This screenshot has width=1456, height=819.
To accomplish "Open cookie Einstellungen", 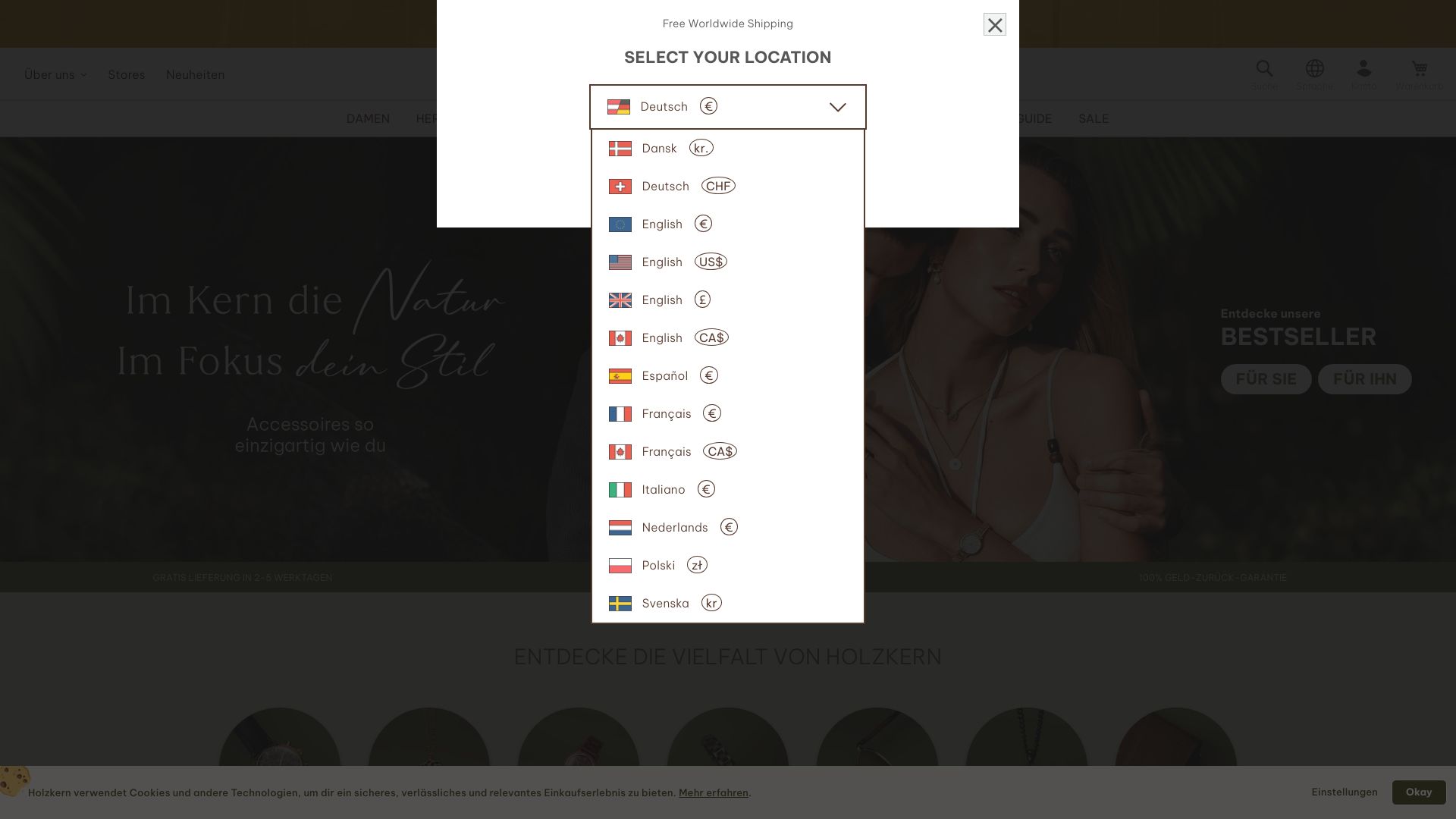I will pos(1344,792).
